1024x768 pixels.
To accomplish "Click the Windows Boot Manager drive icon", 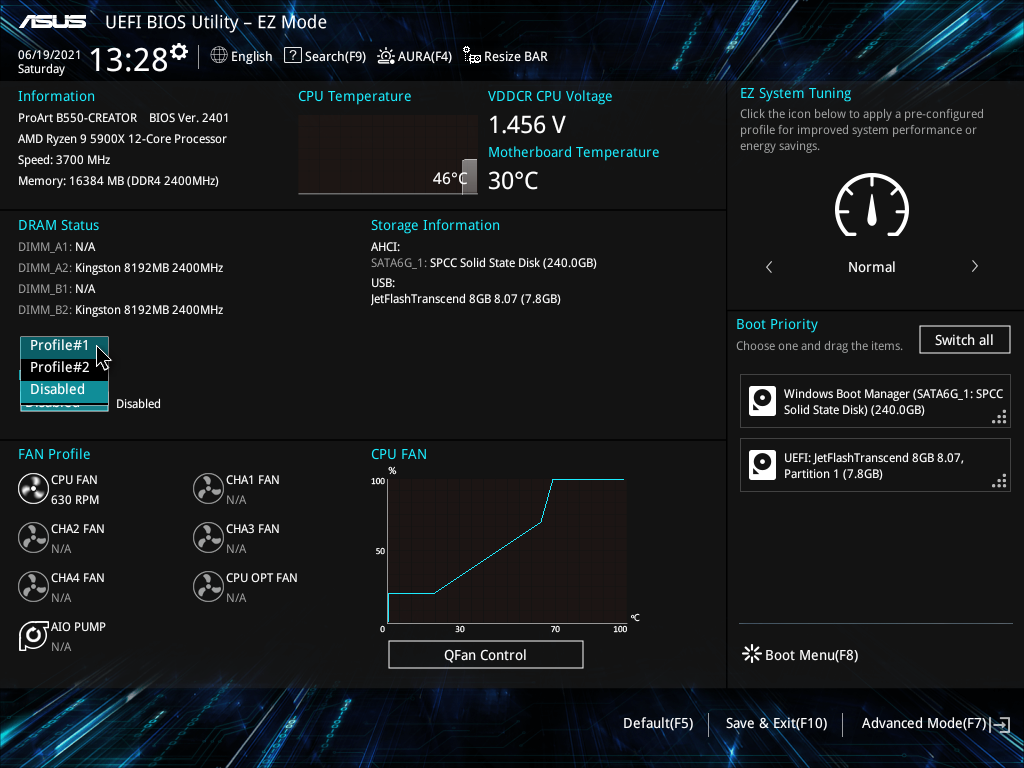I will click(762, 401).
